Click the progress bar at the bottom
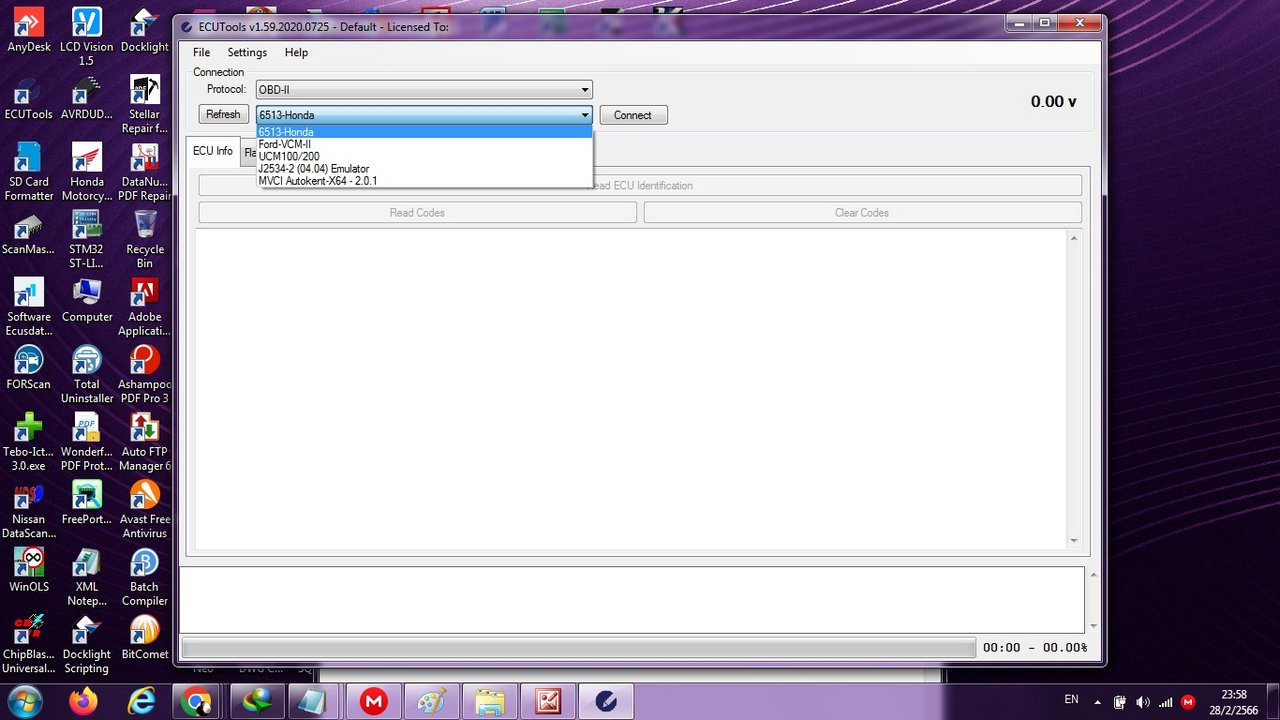1280x720 pixels. click(578, 648)
